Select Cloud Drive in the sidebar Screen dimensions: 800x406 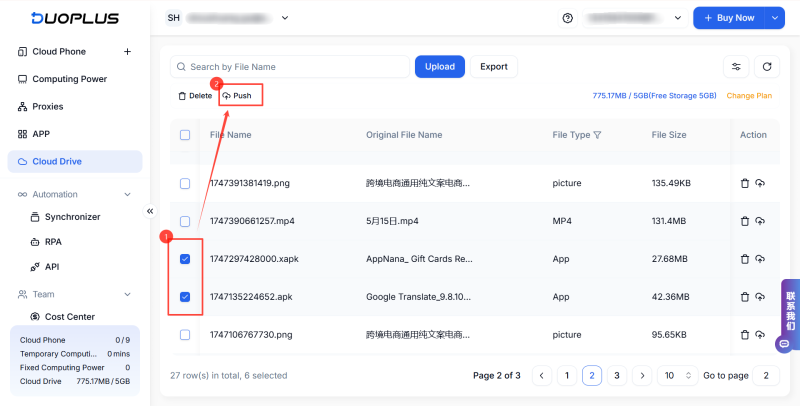point(75,162)
